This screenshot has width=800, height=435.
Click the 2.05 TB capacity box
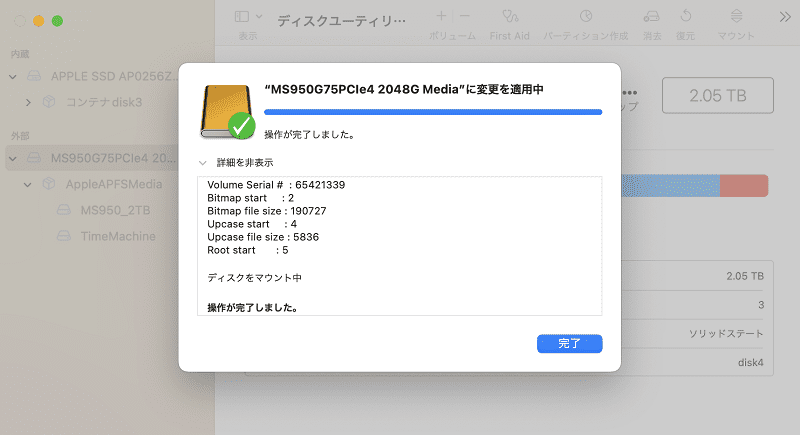(718, 95)
